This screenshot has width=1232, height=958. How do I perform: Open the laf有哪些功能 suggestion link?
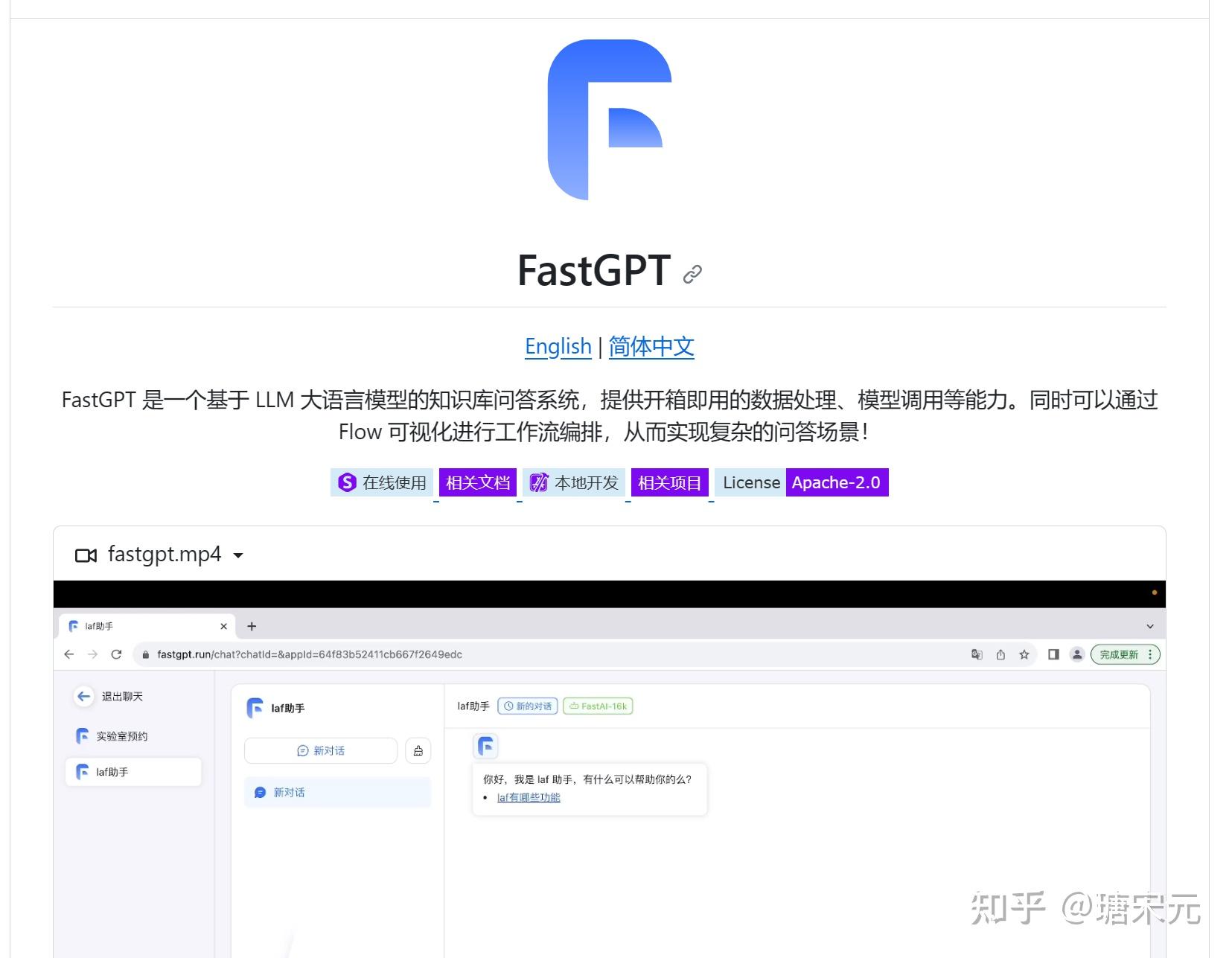point(529,797)
